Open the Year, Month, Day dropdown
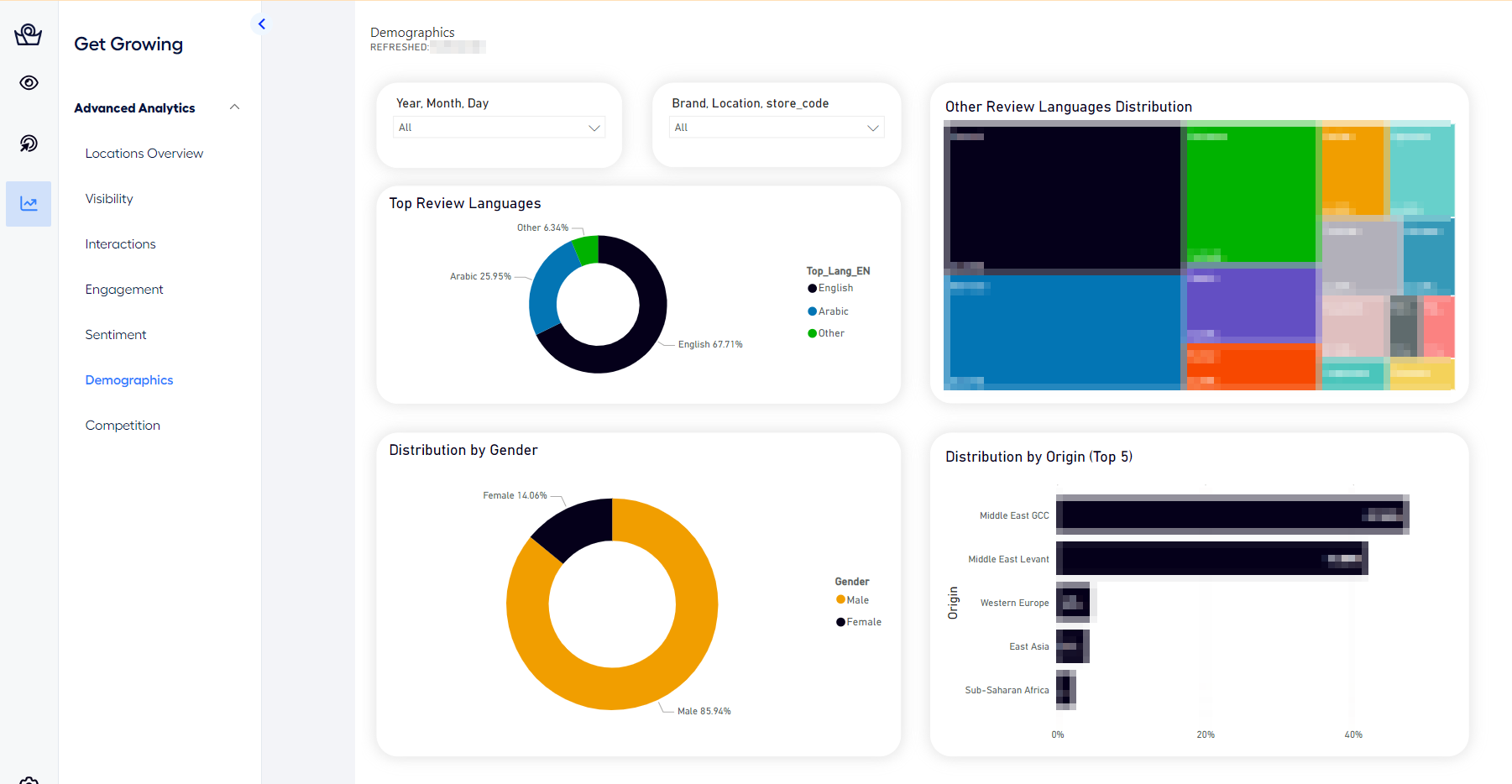The width and height of the screenshot is (1512, 784). coord(499,128)
